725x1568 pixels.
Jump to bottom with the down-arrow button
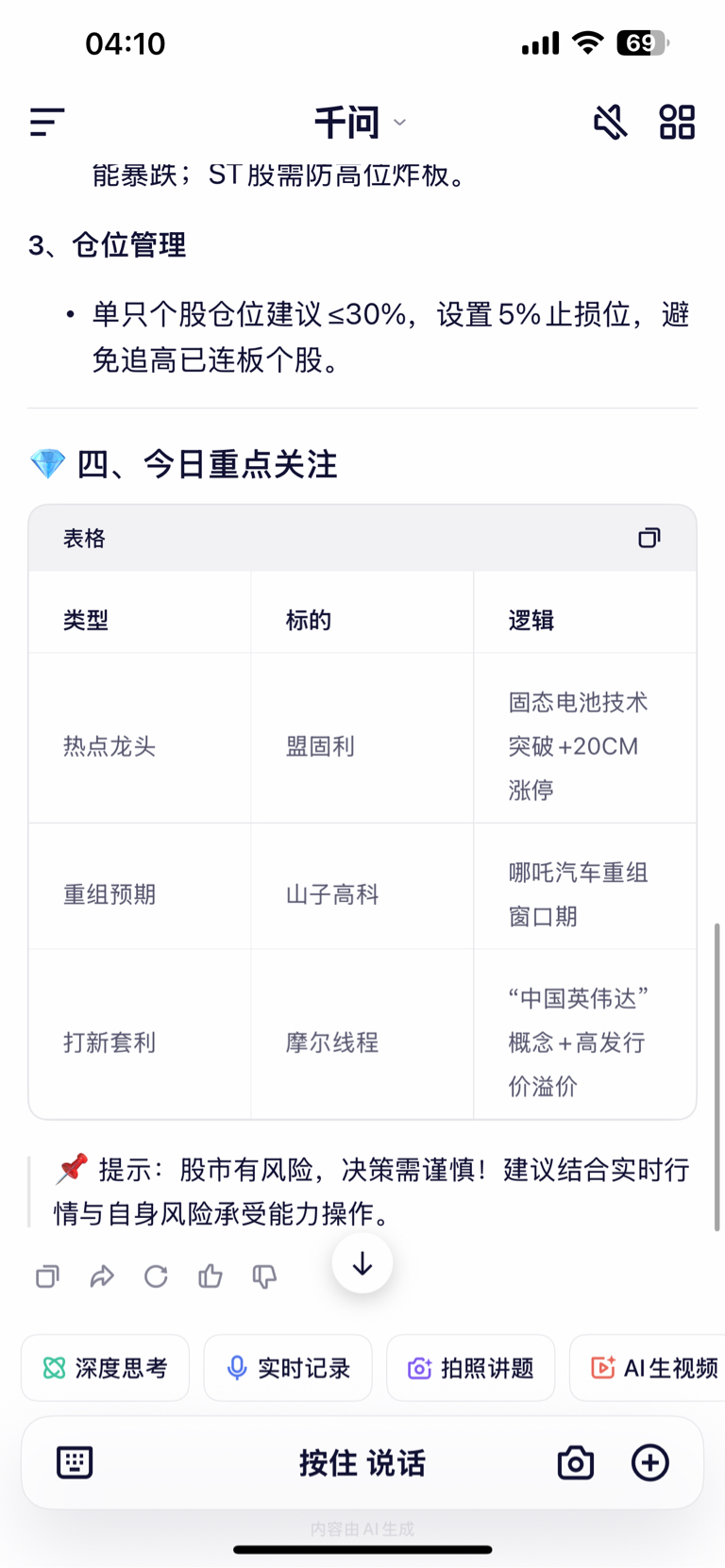click(362, 1264)
